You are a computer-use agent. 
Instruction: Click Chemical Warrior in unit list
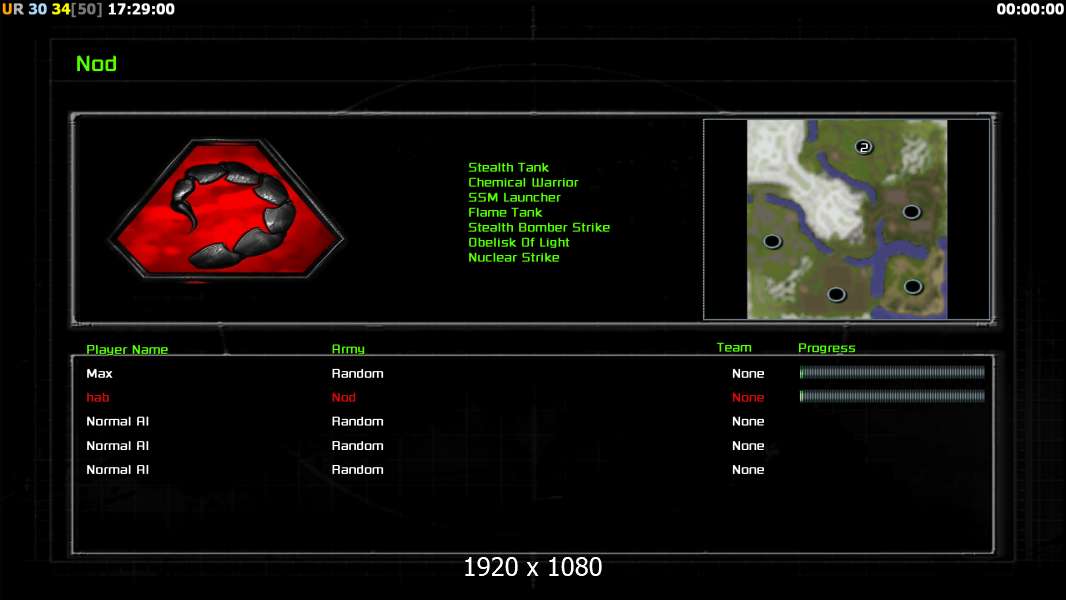(523, 182)
